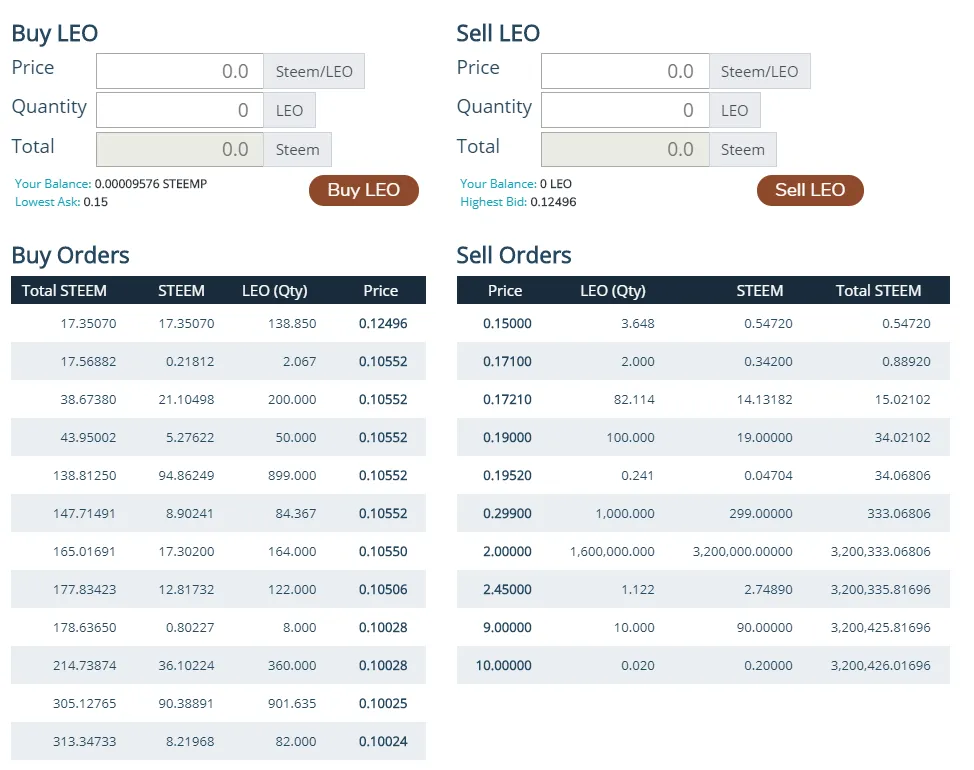Select sell order price 0.17100
Screen dimensions: 974x770
tap(507, 361)
